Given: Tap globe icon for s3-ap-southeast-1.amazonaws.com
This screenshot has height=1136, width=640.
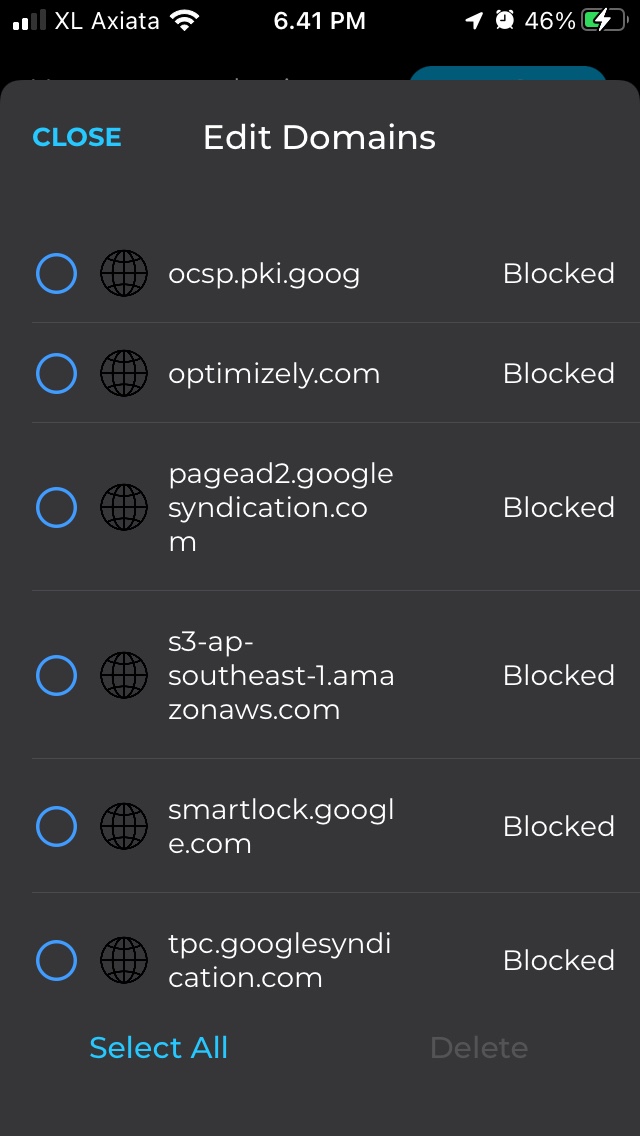Looking at the screenshot, I should (124, 675).
